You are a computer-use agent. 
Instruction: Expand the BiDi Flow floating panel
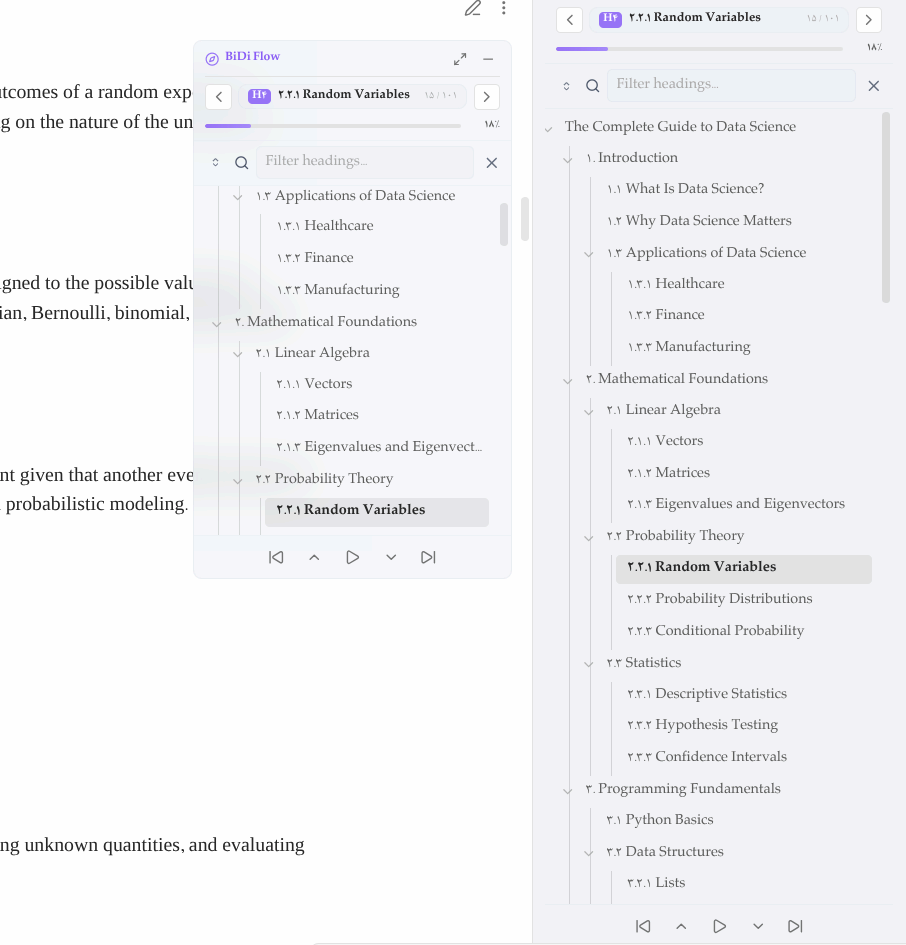[x=460, y=59]
